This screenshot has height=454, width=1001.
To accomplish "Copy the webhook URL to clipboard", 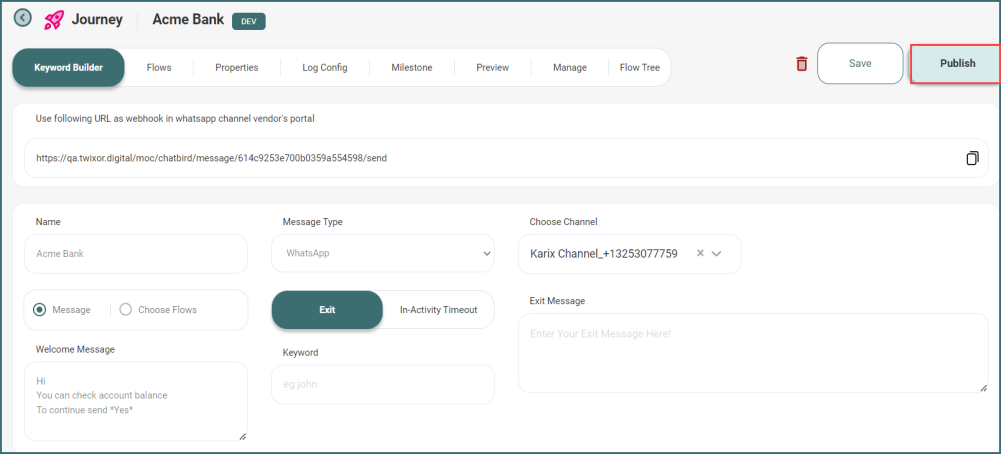I will click(972, 158).
